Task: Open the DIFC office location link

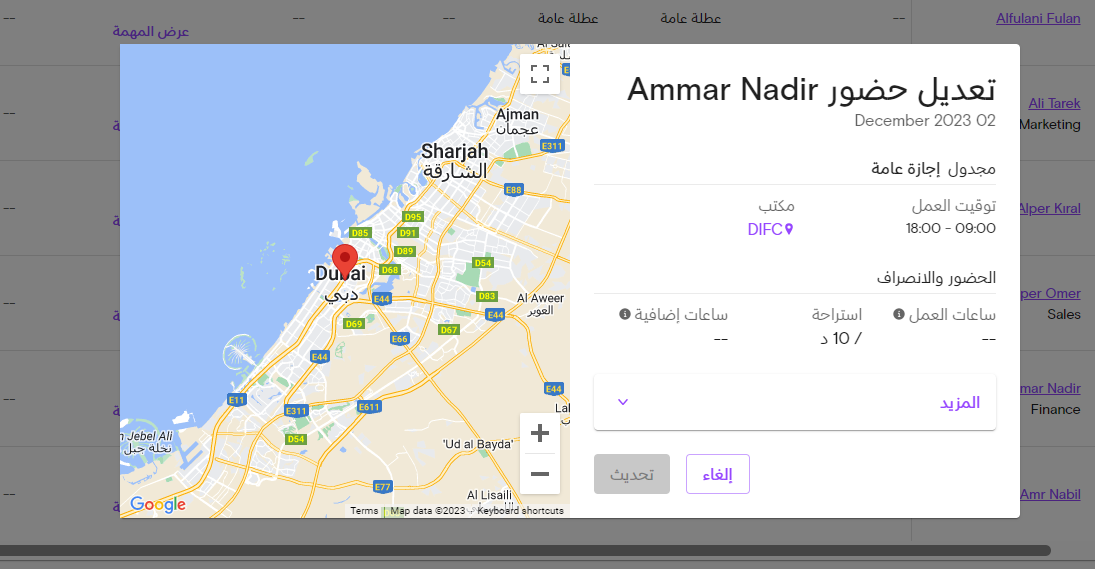Action: 770,229
